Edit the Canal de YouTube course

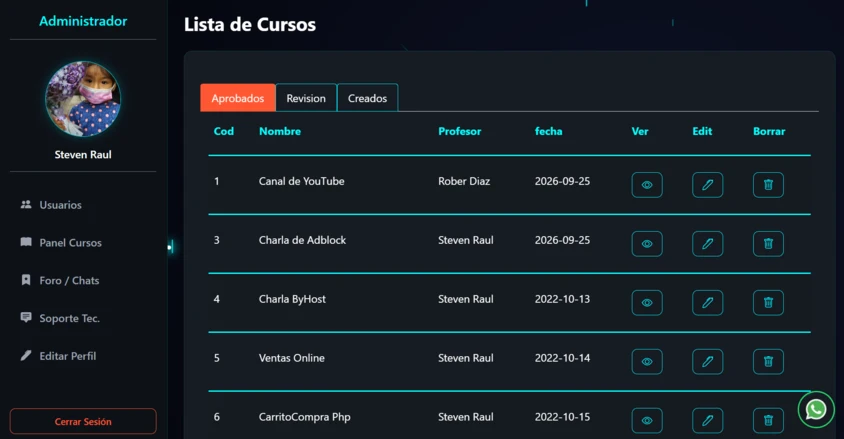[x=707, y=185]
